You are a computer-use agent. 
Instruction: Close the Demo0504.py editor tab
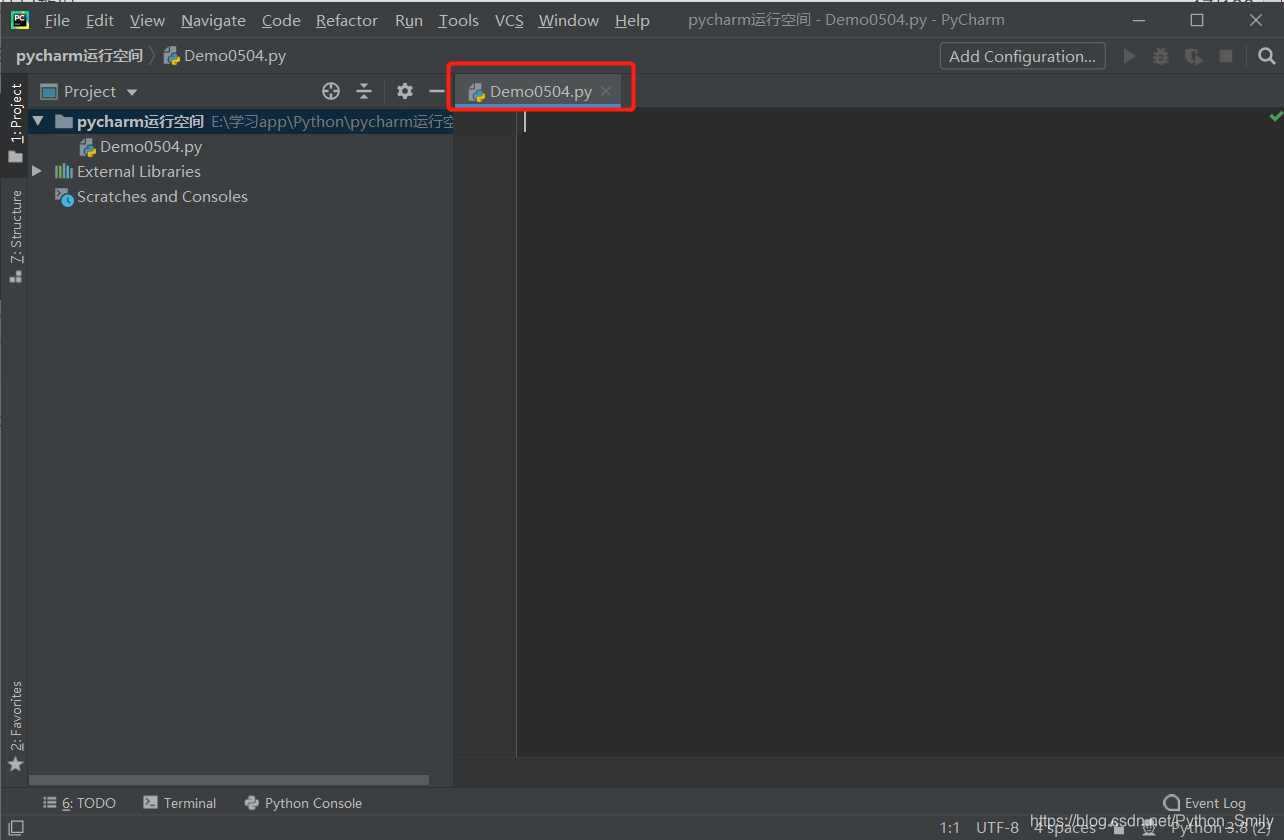(x=606, y=91)
